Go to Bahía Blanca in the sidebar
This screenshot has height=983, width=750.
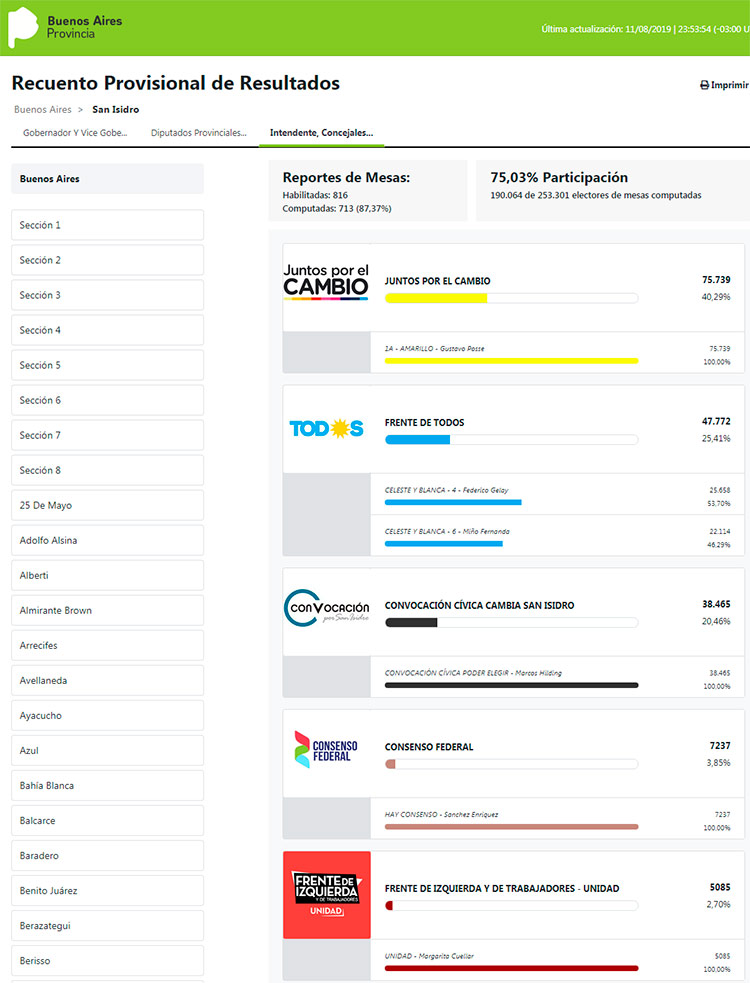click(107, 785)
